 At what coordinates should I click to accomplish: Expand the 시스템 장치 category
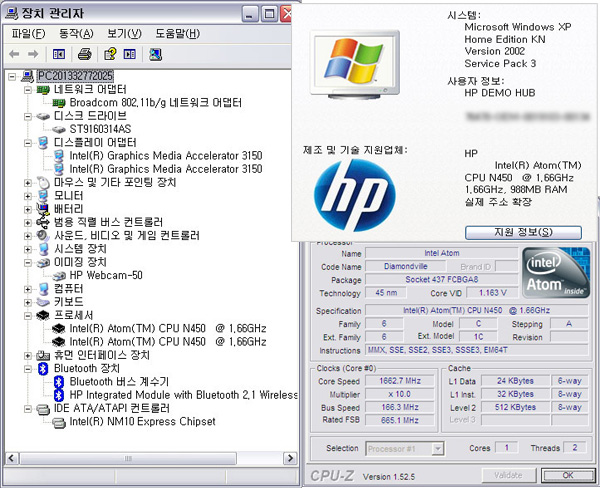28,250
